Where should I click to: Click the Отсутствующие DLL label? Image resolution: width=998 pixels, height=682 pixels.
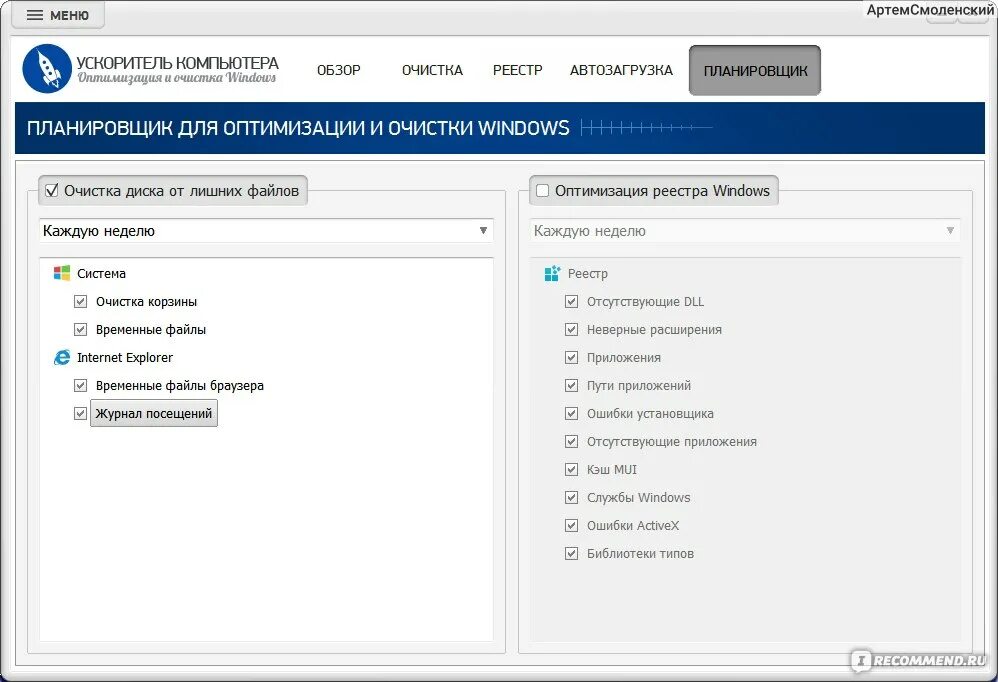pyautogui.click(x=645, y=302)
